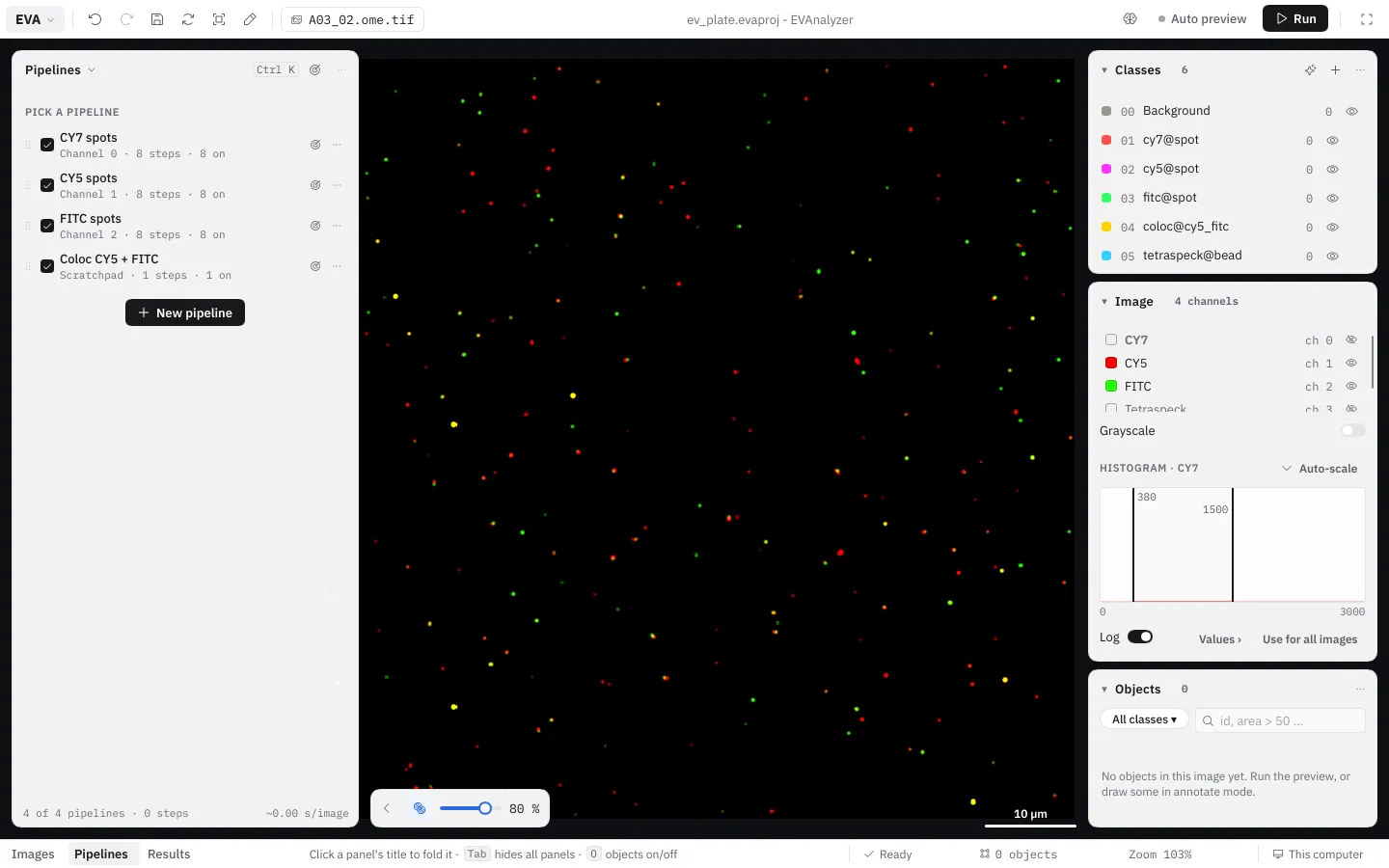The image size is (1389, 868).
Task: Click the Use for all images link
Action: click(1310, 639)
